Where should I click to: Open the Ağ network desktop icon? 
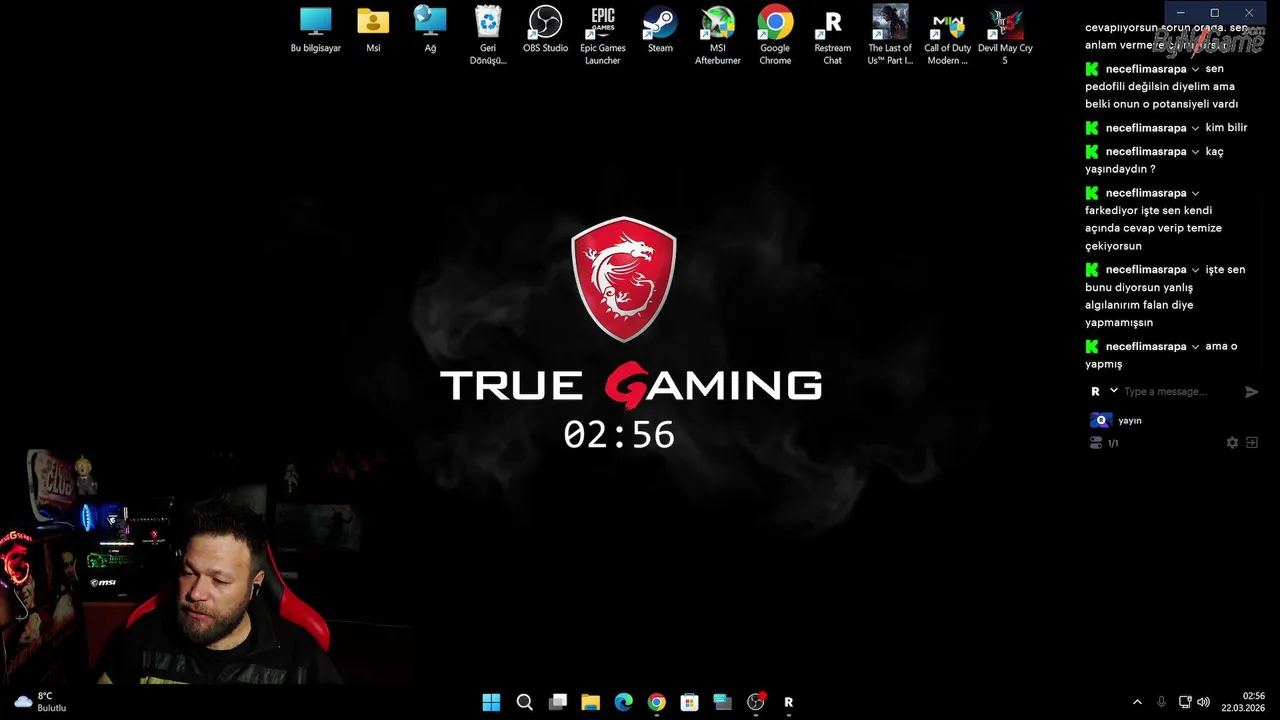click(430, 30)
